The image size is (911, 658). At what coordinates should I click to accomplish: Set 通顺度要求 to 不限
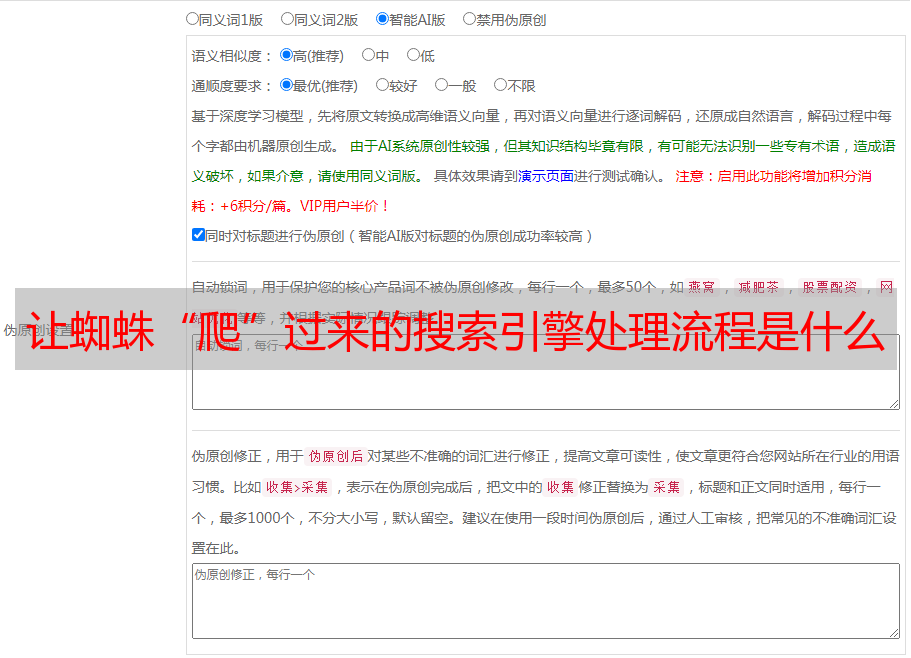click(500, 85)
